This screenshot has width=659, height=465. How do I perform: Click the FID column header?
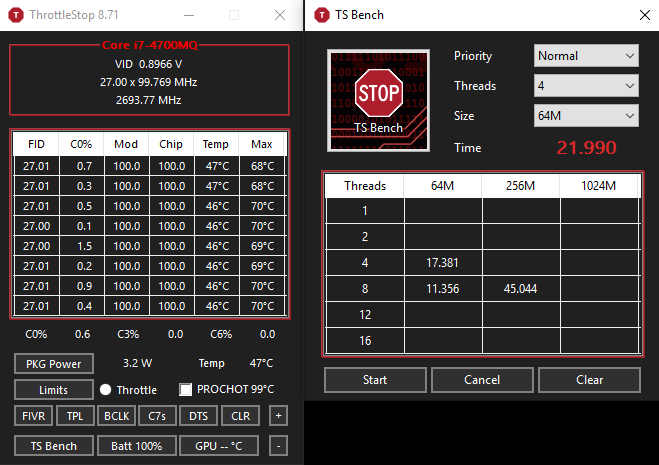[x=36, y=144]
